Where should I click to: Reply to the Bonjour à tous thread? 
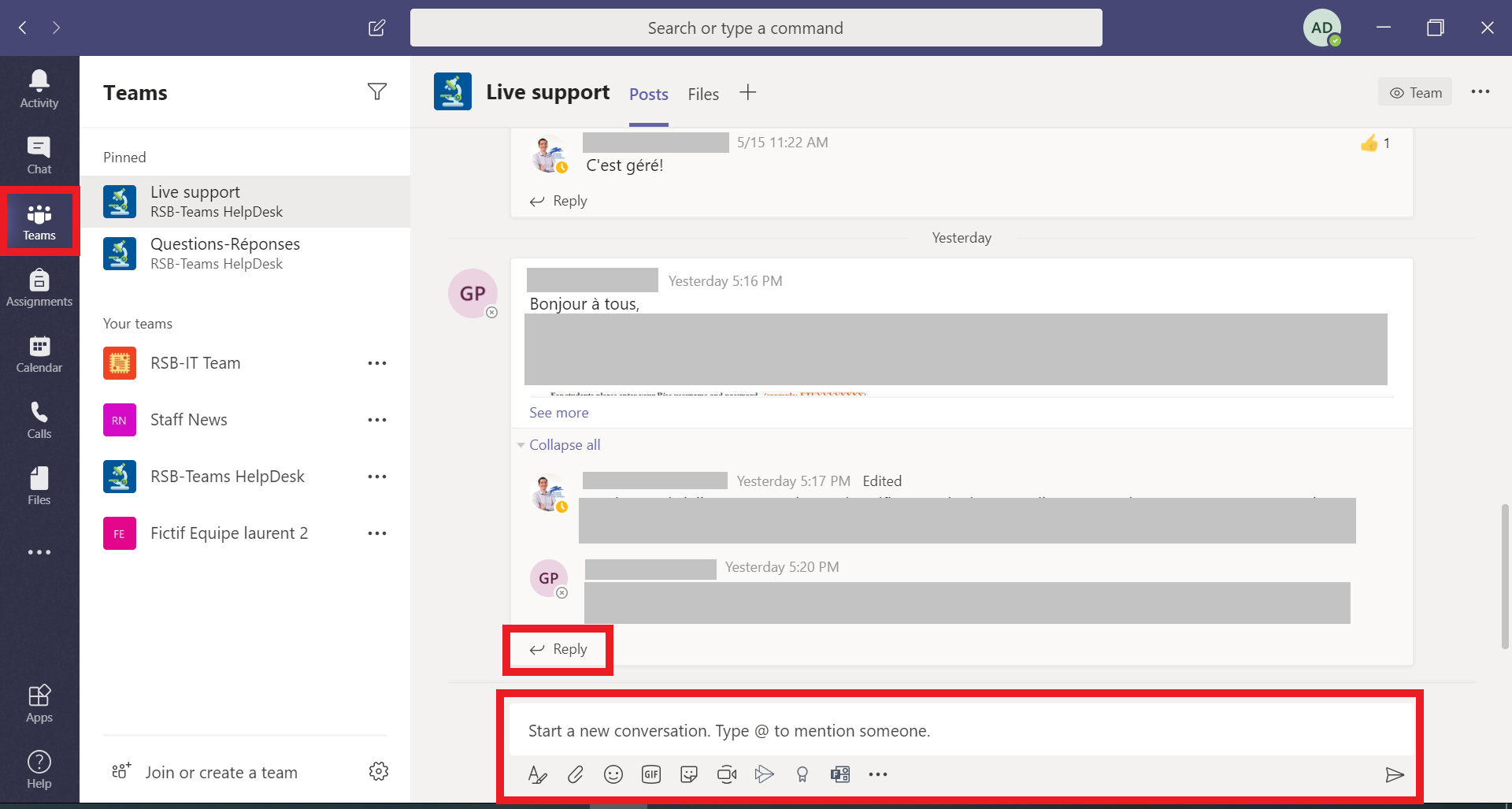(558, 649)
